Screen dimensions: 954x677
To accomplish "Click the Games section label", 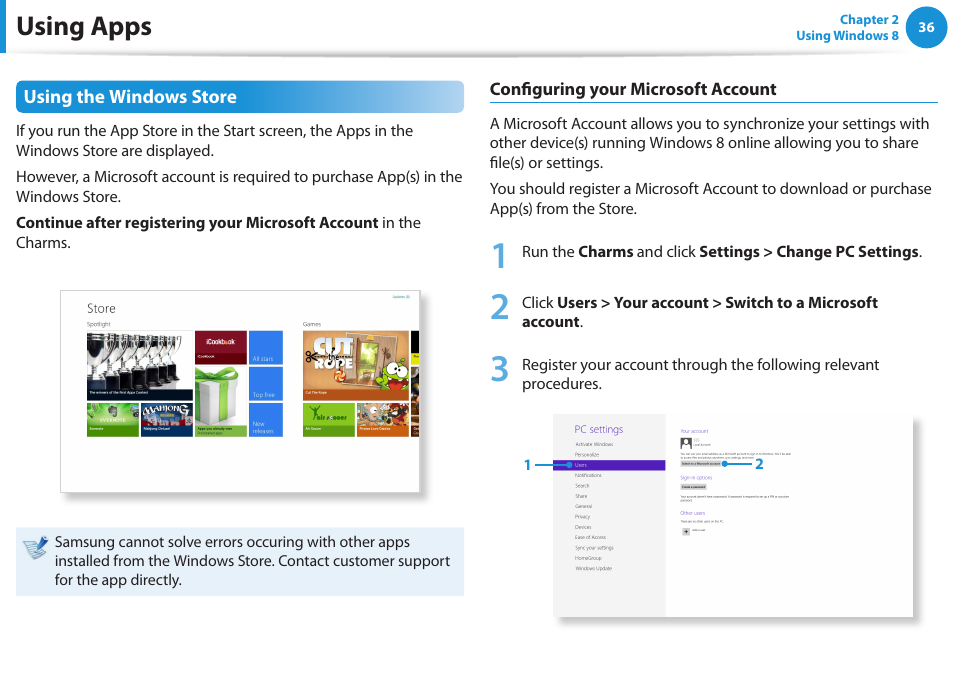I will click(x=312, y=324).
